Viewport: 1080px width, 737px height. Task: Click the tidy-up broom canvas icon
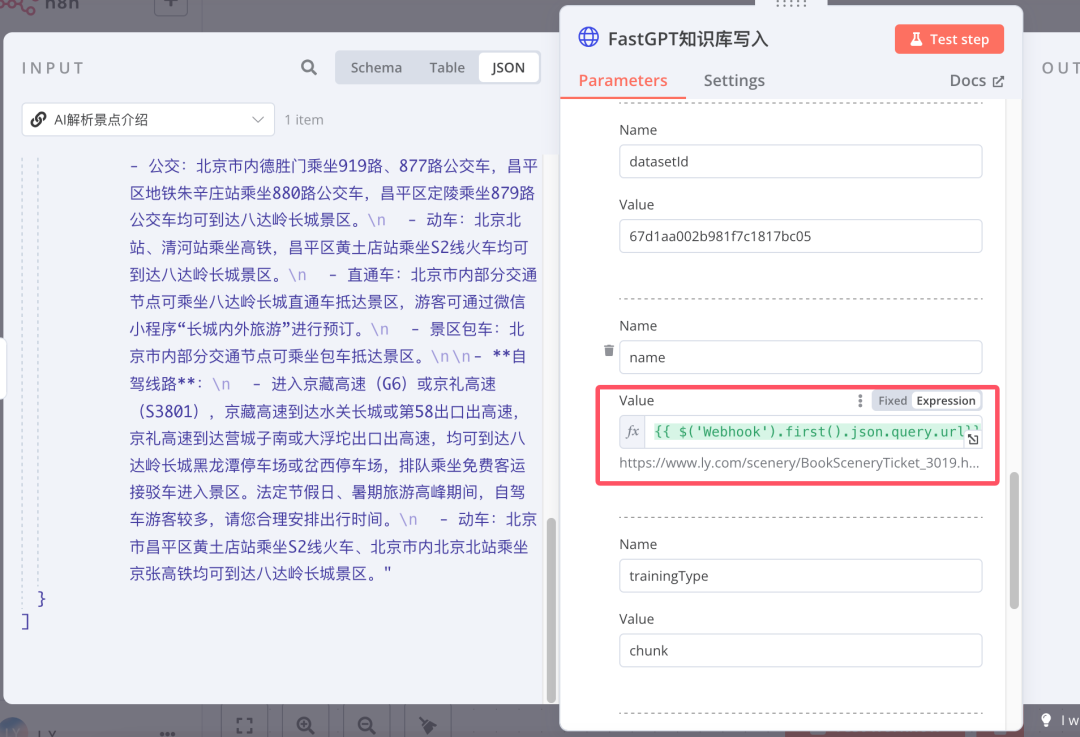pyautogui.click(x=428, y=725)
